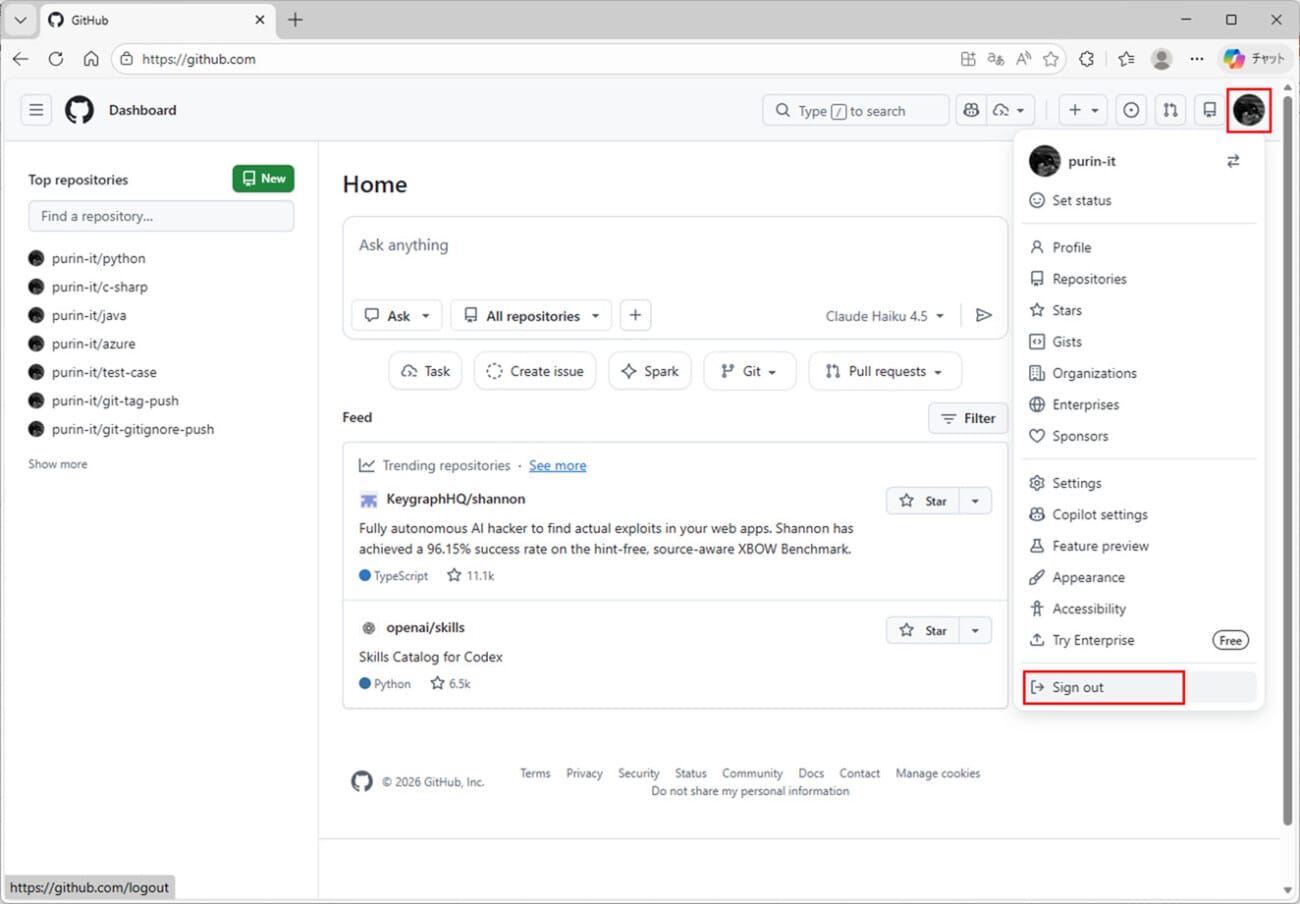Click the Filter button above the feed

967,418
